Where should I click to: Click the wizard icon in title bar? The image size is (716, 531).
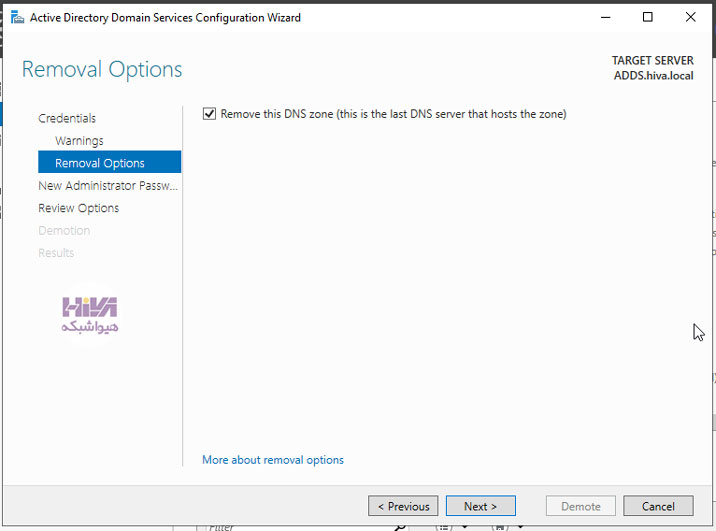coord(17,17)
